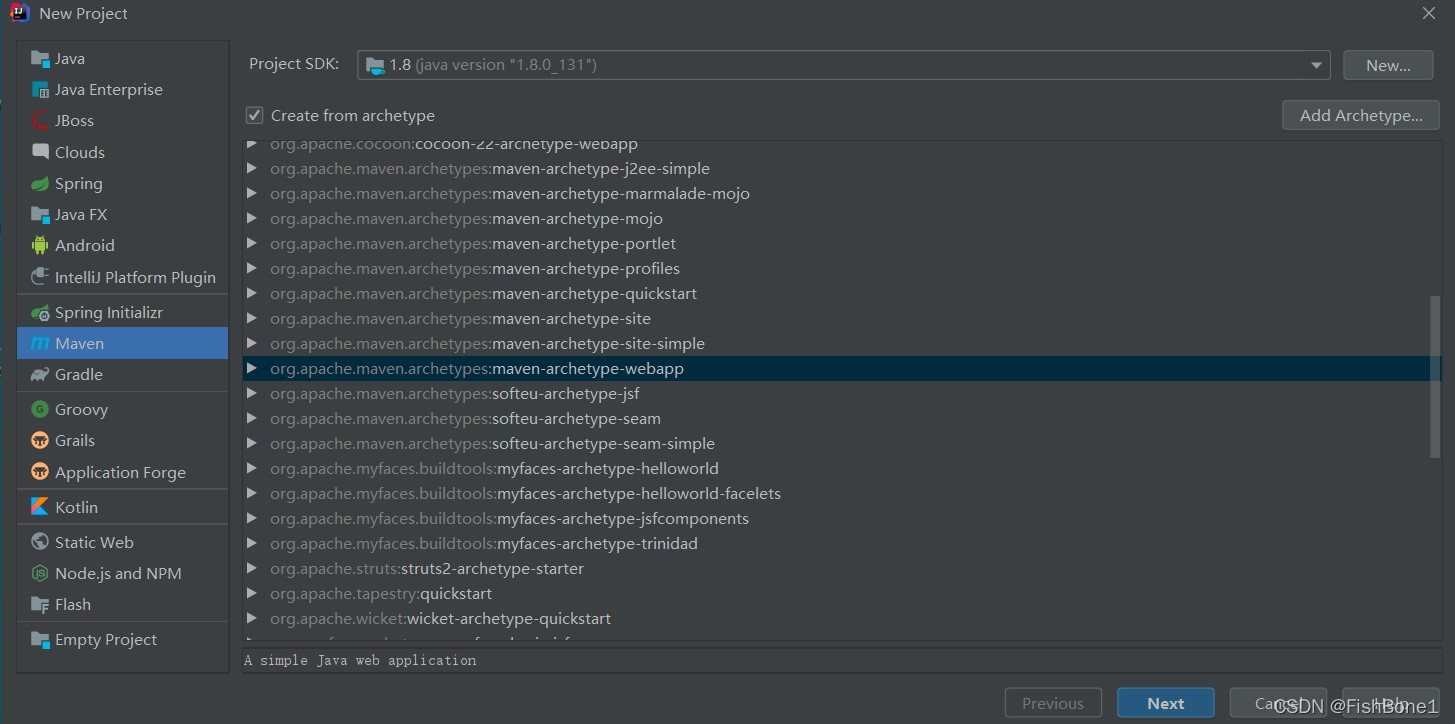
Task: Select myfaces-archetype-trinidad row
Action: point(842,544)
